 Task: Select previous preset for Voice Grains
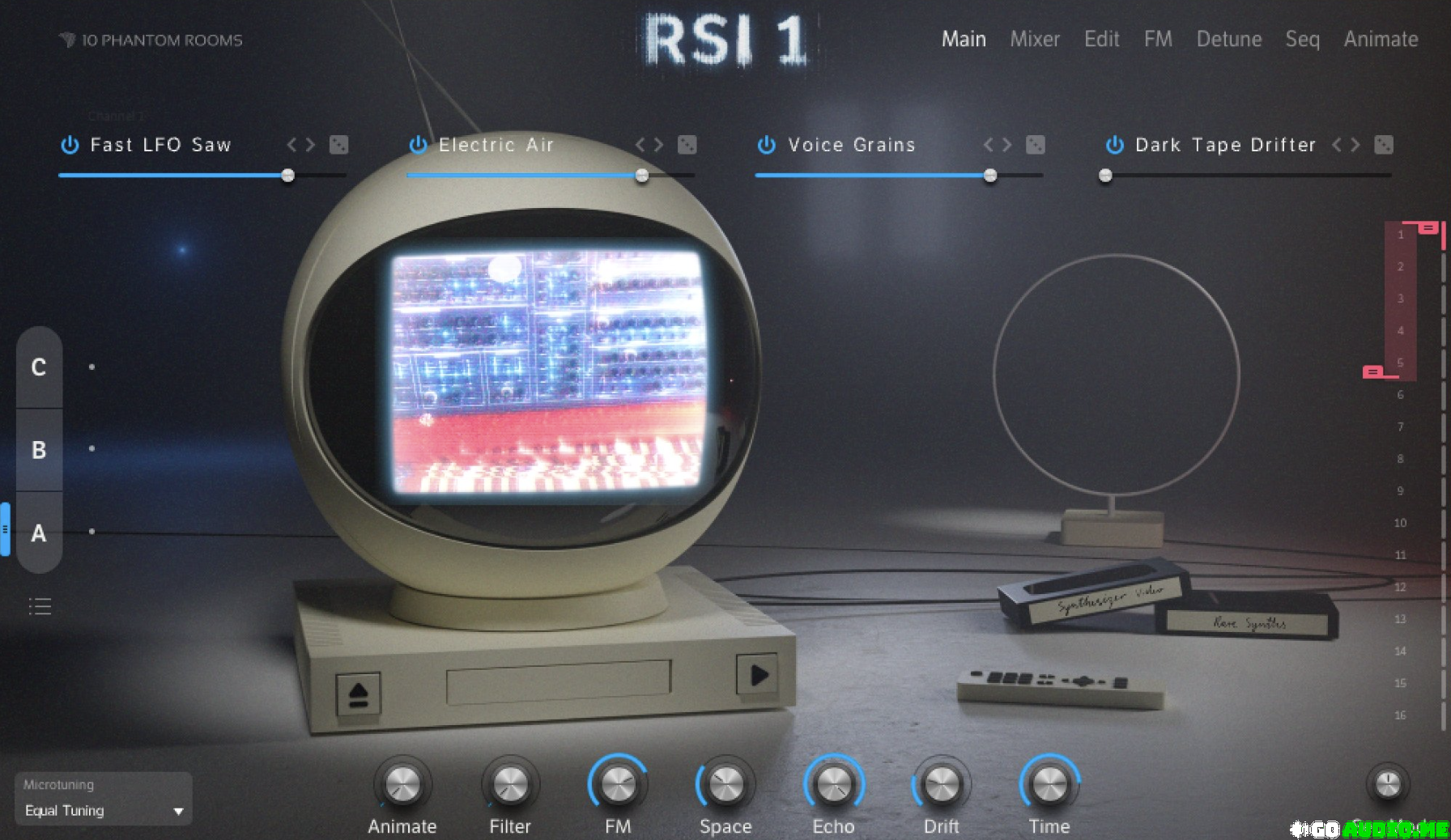coord(988,145)
